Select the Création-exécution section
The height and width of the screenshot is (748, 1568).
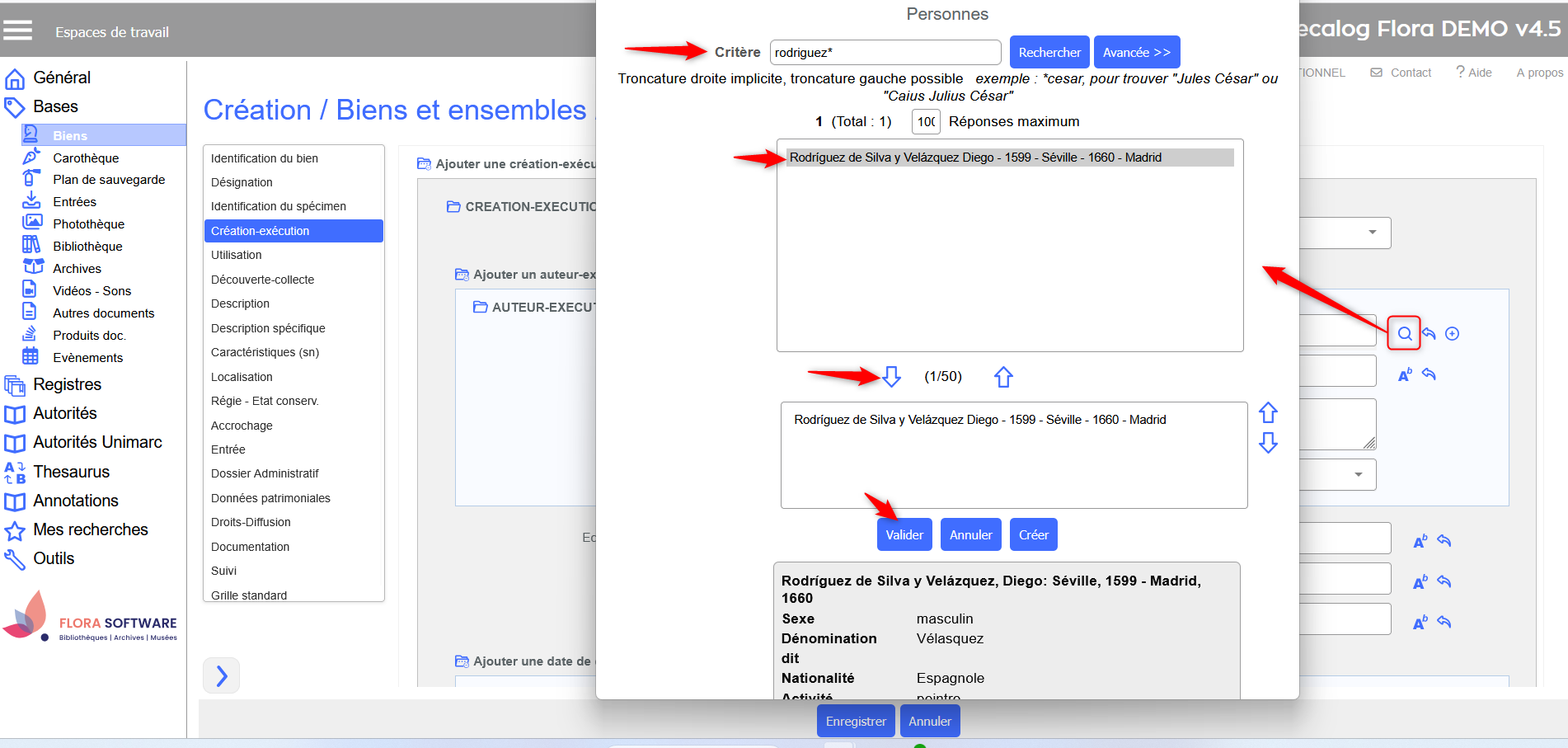(x=293, y=231)
